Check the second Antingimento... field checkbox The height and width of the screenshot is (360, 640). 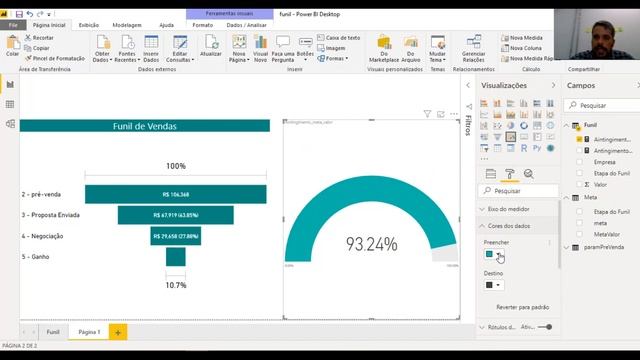click(x=579, y=151)
